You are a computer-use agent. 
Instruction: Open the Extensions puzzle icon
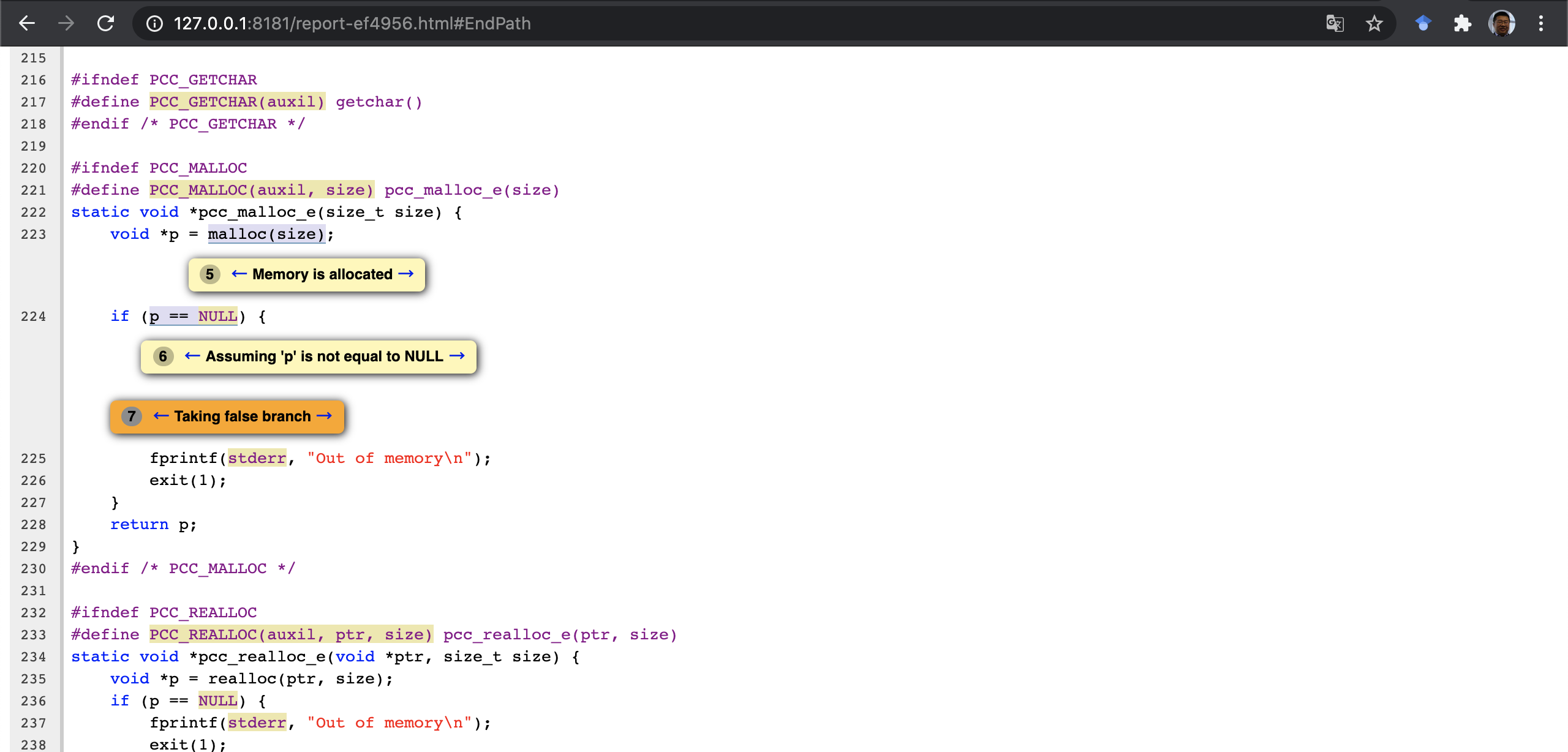point(1462,23)
